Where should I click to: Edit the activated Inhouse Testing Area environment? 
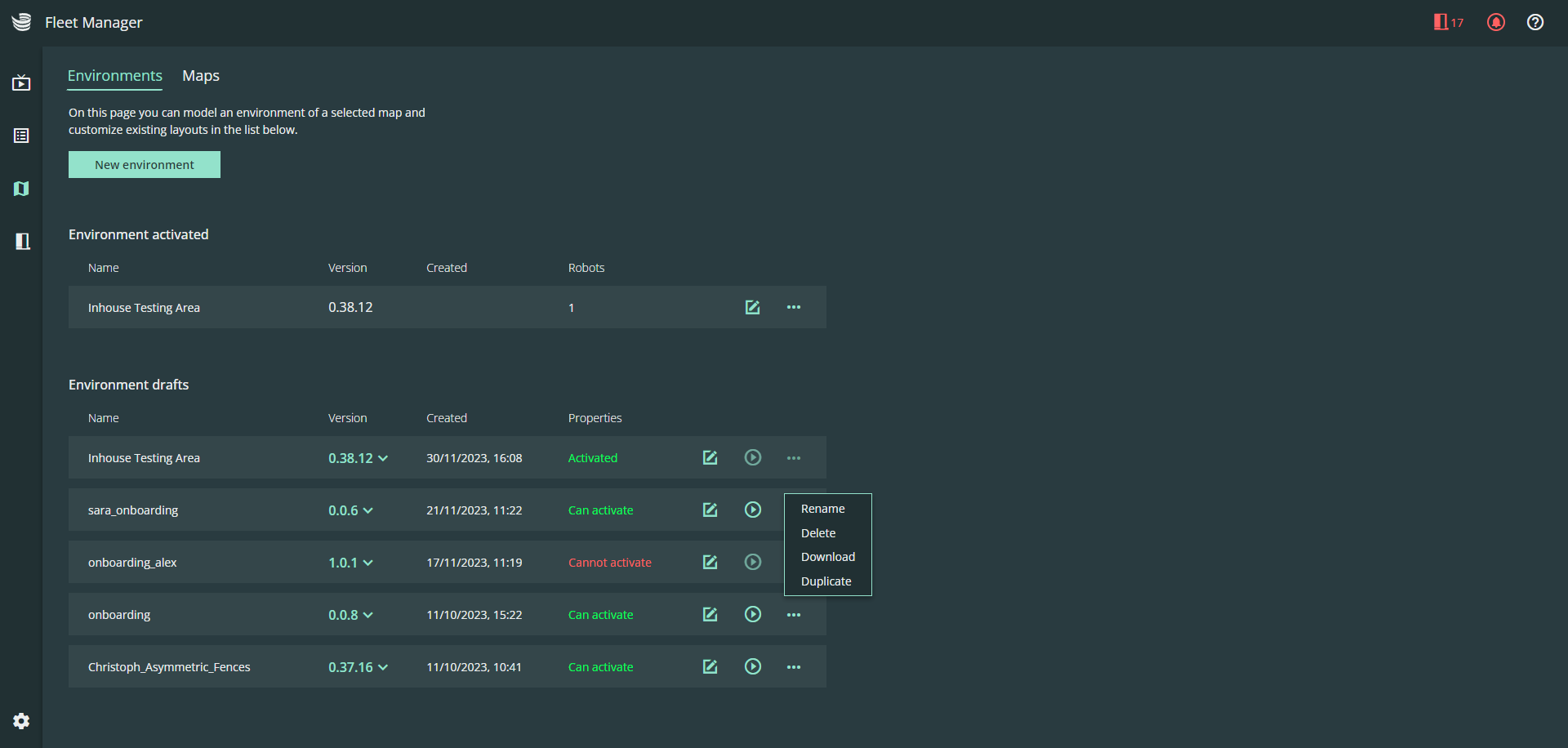[752, 307]
